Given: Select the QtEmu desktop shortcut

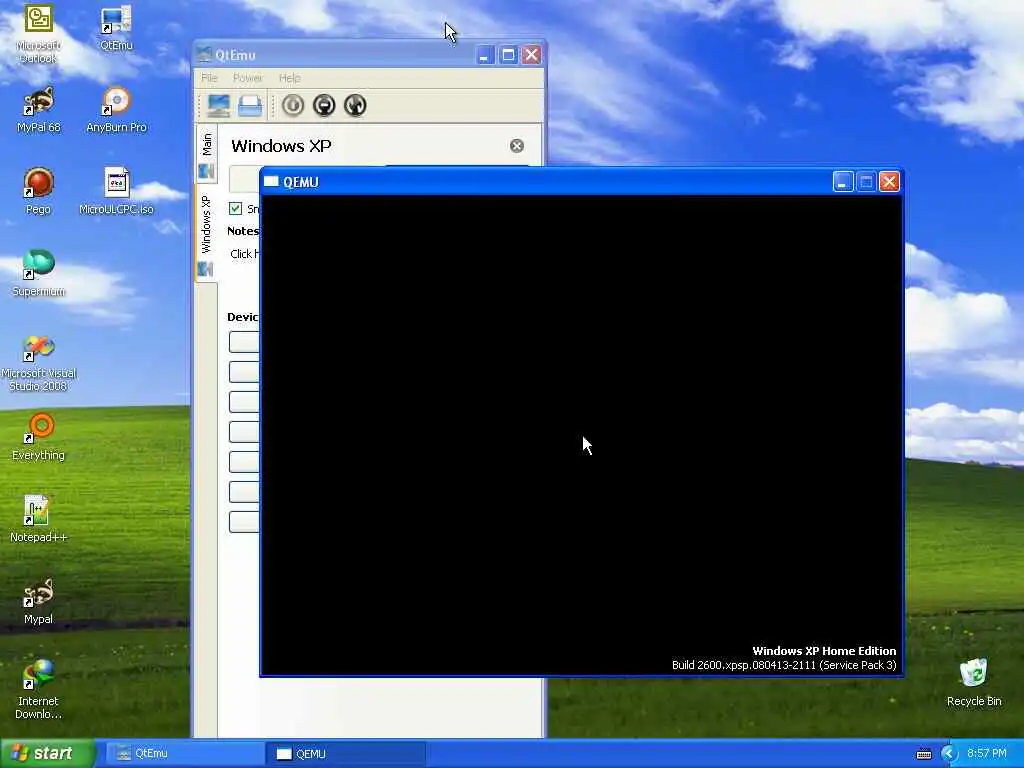Looking at the screenshot, I should pyautogui.click(x=116, y=28).
